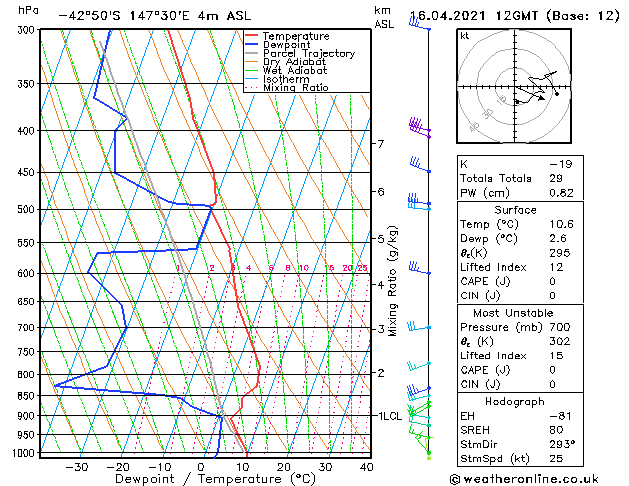Select the "Dewpoint" legend entry

click(286, 45)
